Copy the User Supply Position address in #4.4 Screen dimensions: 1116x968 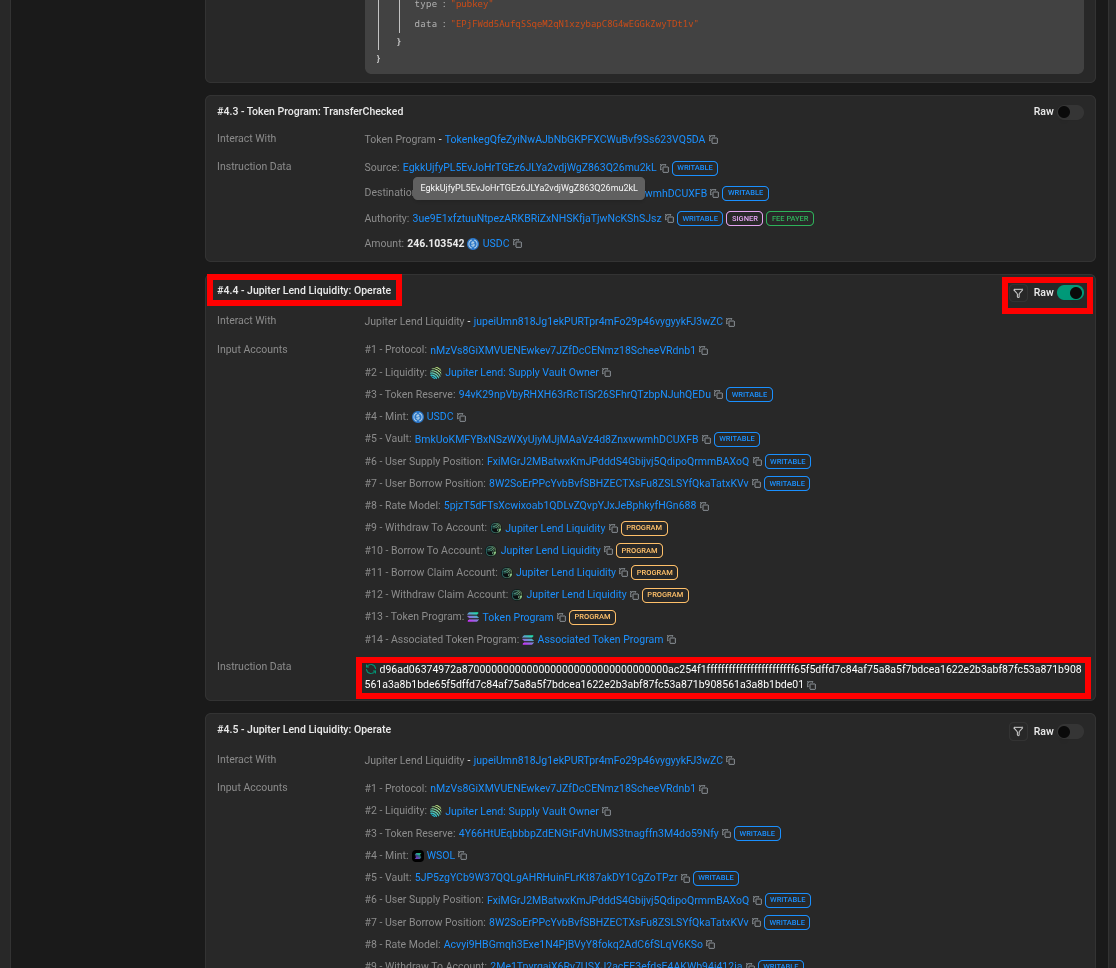click(757, 461)
